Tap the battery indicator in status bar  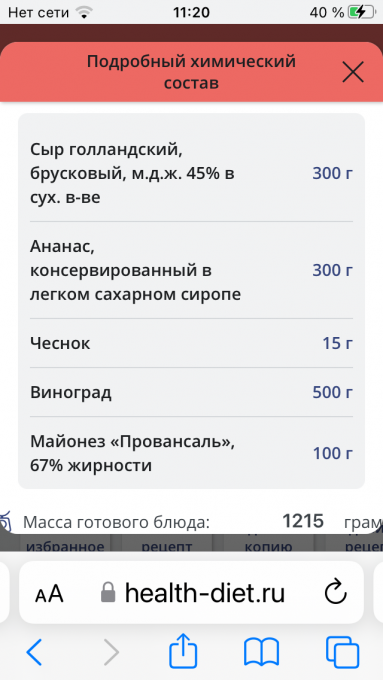pos(363,12)
